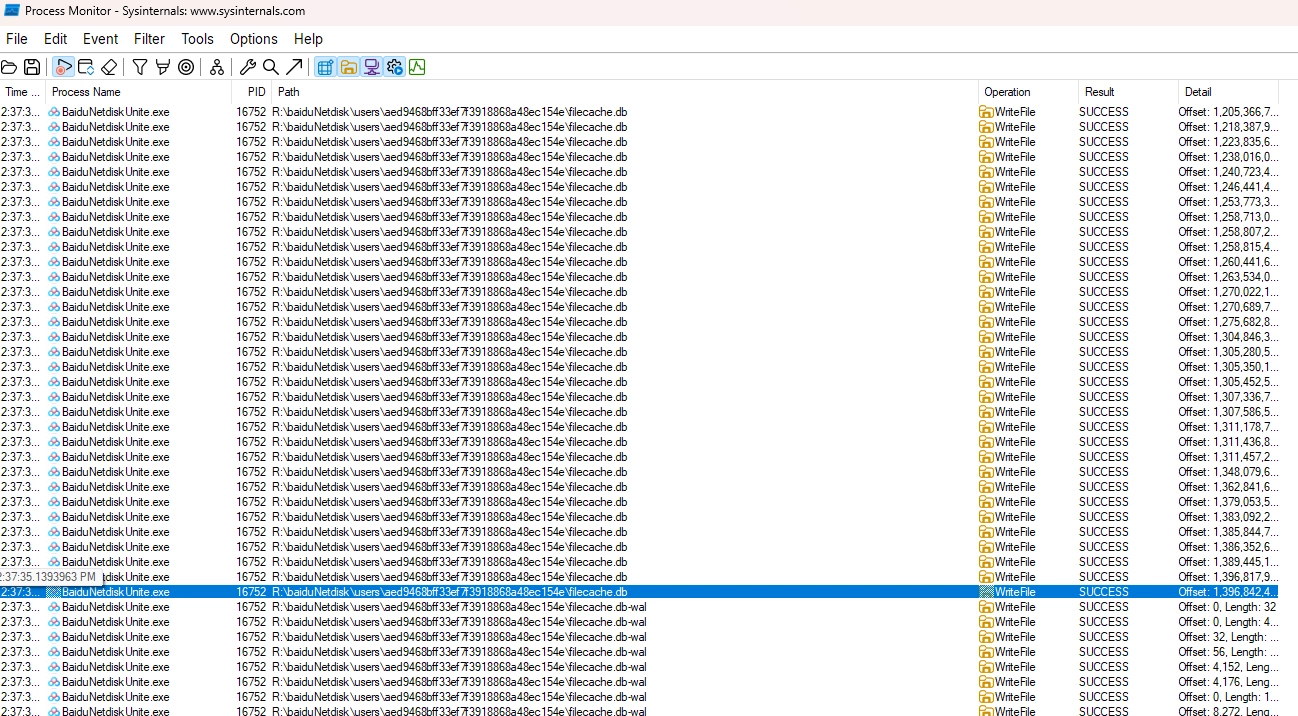Click the detail cell Offset: 1,258,815,4...

click(1228, 247)
